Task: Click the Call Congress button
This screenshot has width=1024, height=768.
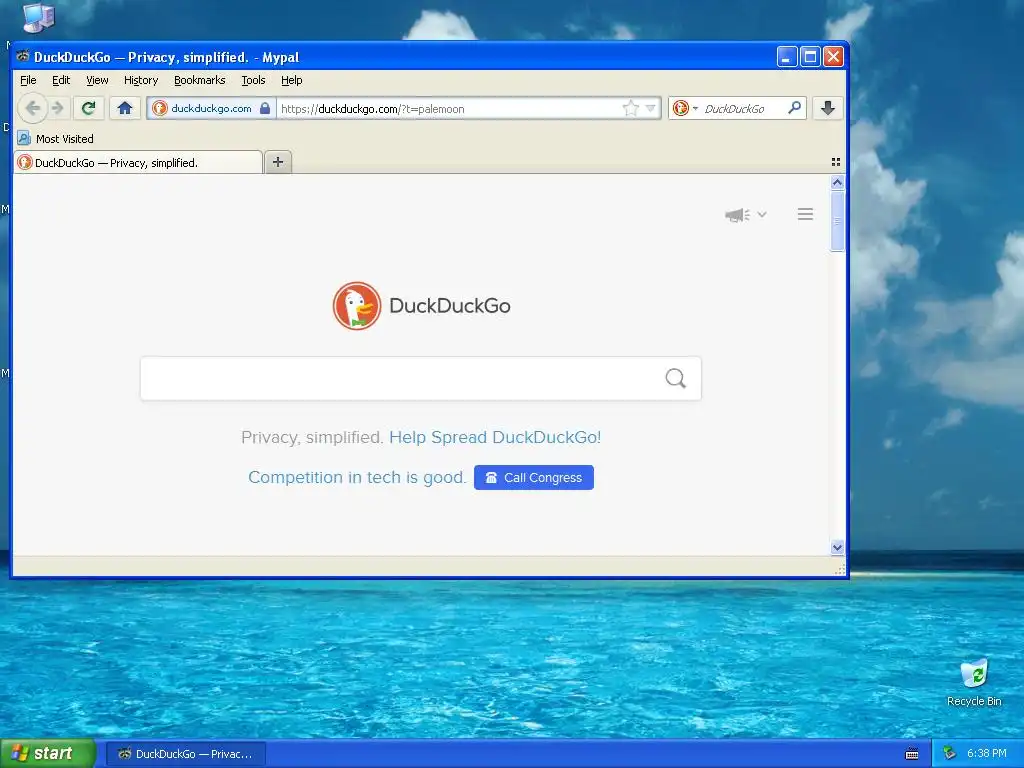Action: [x=534, y=477]
